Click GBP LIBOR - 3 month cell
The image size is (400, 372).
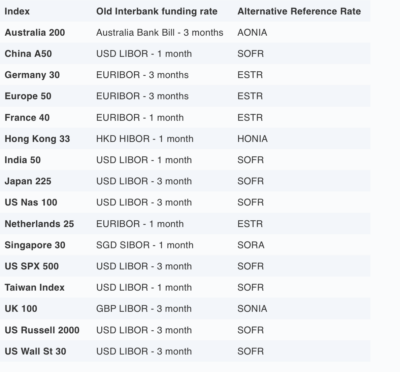tap(144, 309)
